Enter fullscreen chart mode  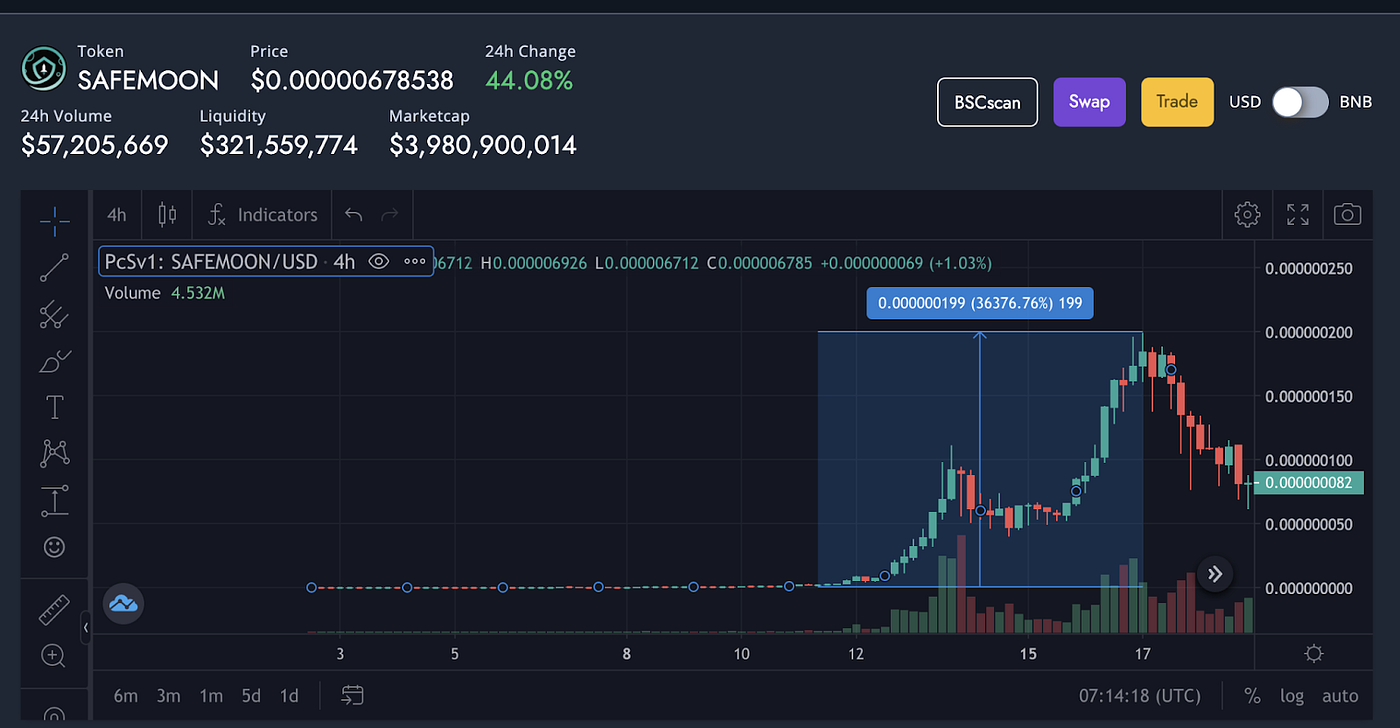coord(1298,214)
